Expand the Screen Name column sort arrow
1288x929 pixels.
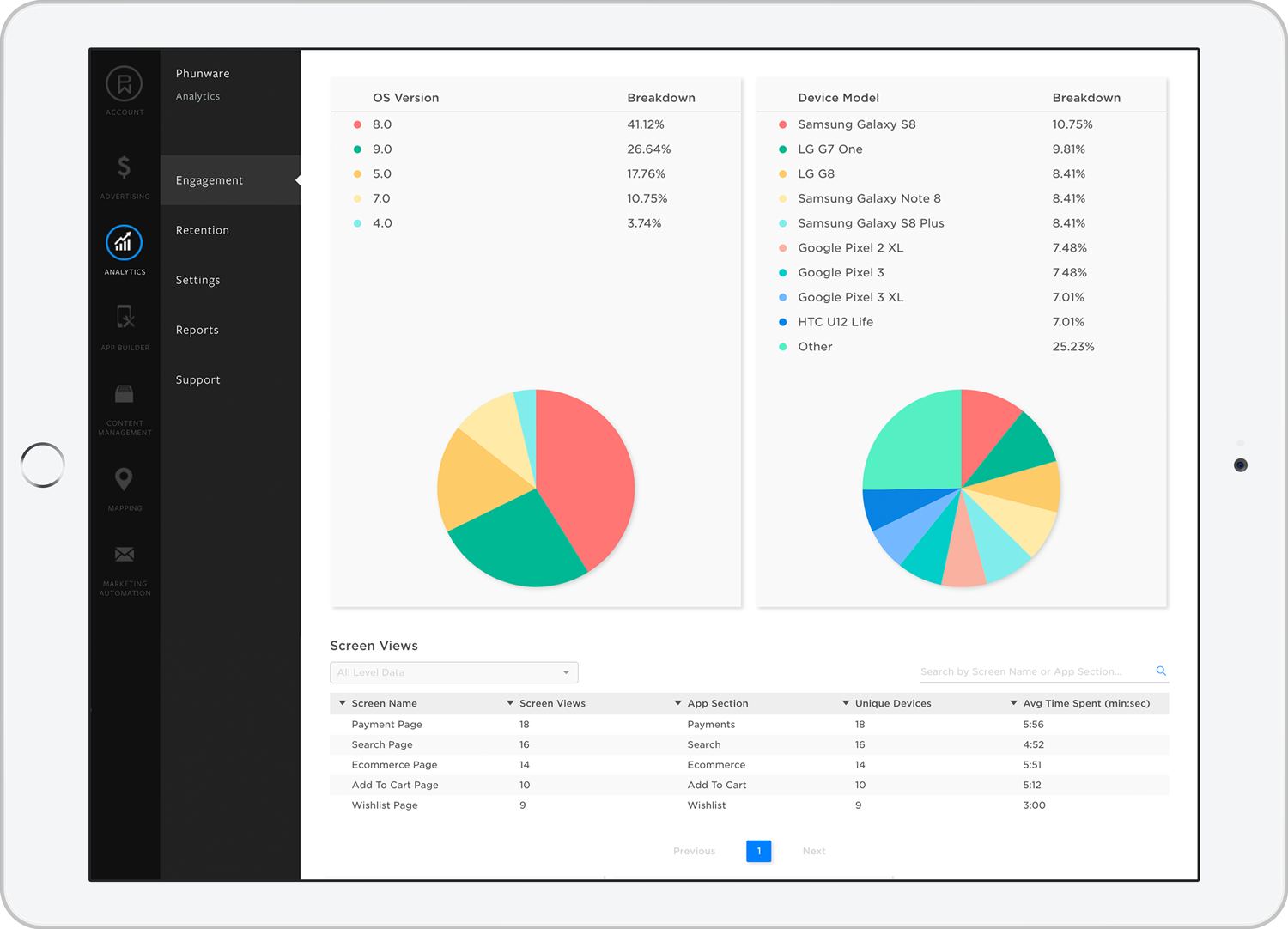click(x=342, y=702)
